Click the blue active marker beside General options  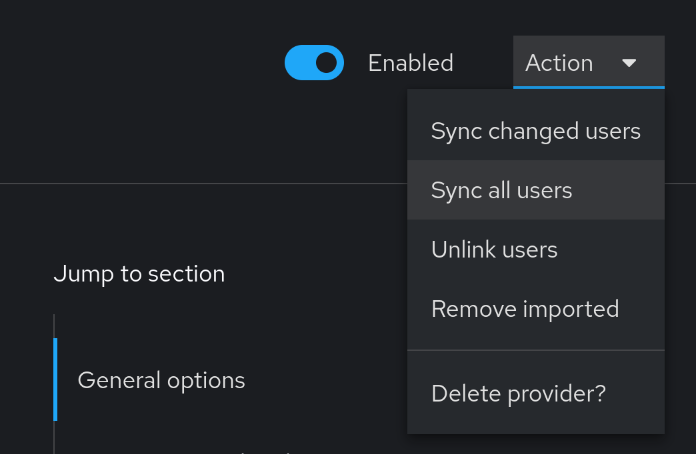(55, 380)
